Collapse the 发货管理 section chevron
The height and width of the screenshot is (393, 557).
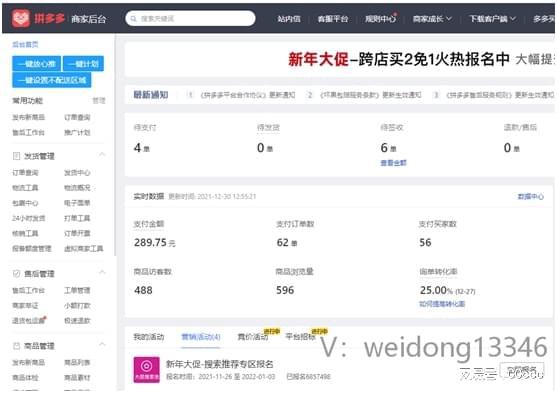[x=102, y=155]
